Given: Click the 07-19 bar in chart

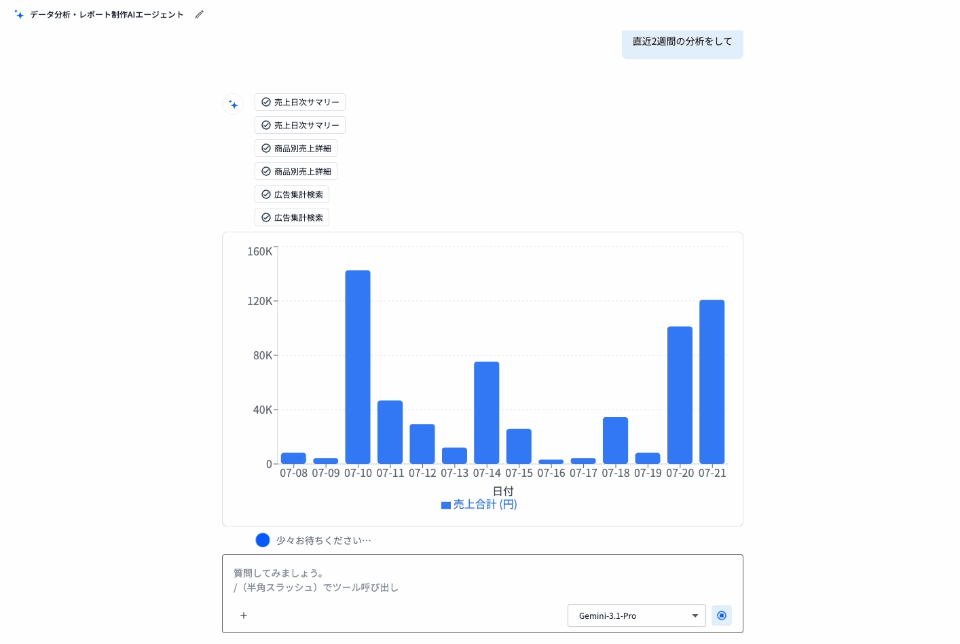Looking at the screenshot, I should (x=648, y=458).
